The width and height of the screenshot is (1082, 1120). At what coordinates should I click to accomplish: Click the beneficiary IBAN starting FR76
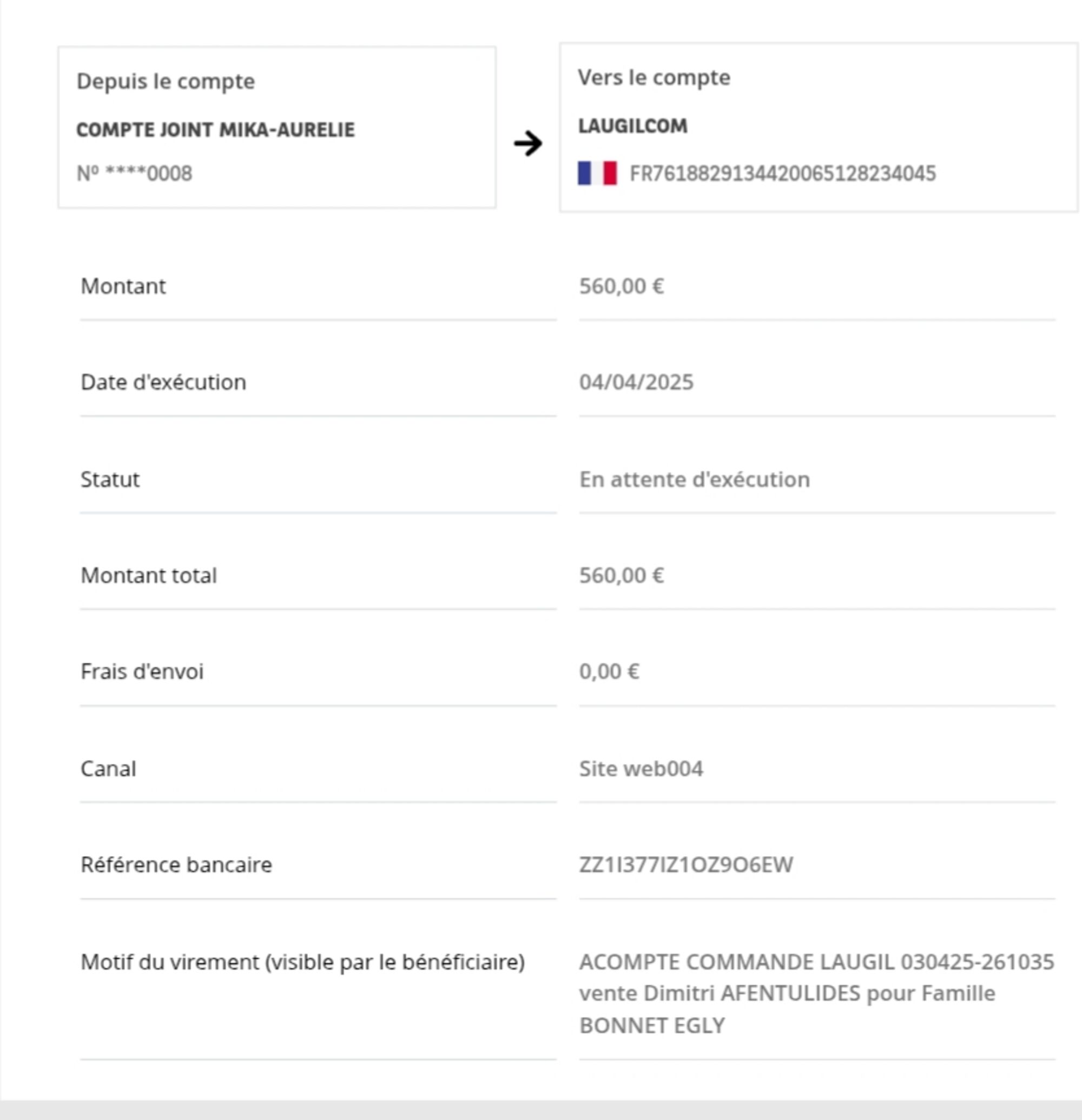coord(782,173)
